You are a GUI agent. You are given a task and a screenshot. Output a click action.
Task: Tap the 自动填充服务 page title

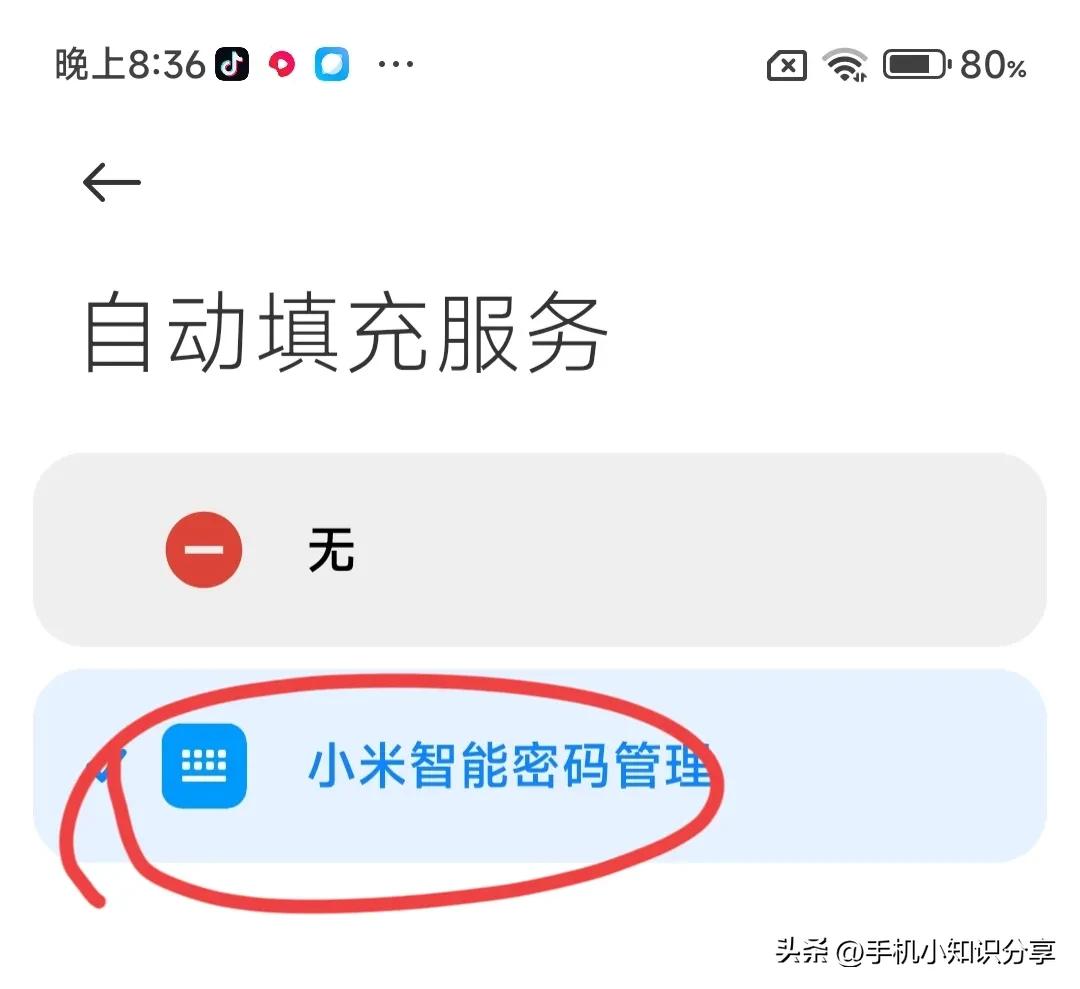tap(345, 333)
